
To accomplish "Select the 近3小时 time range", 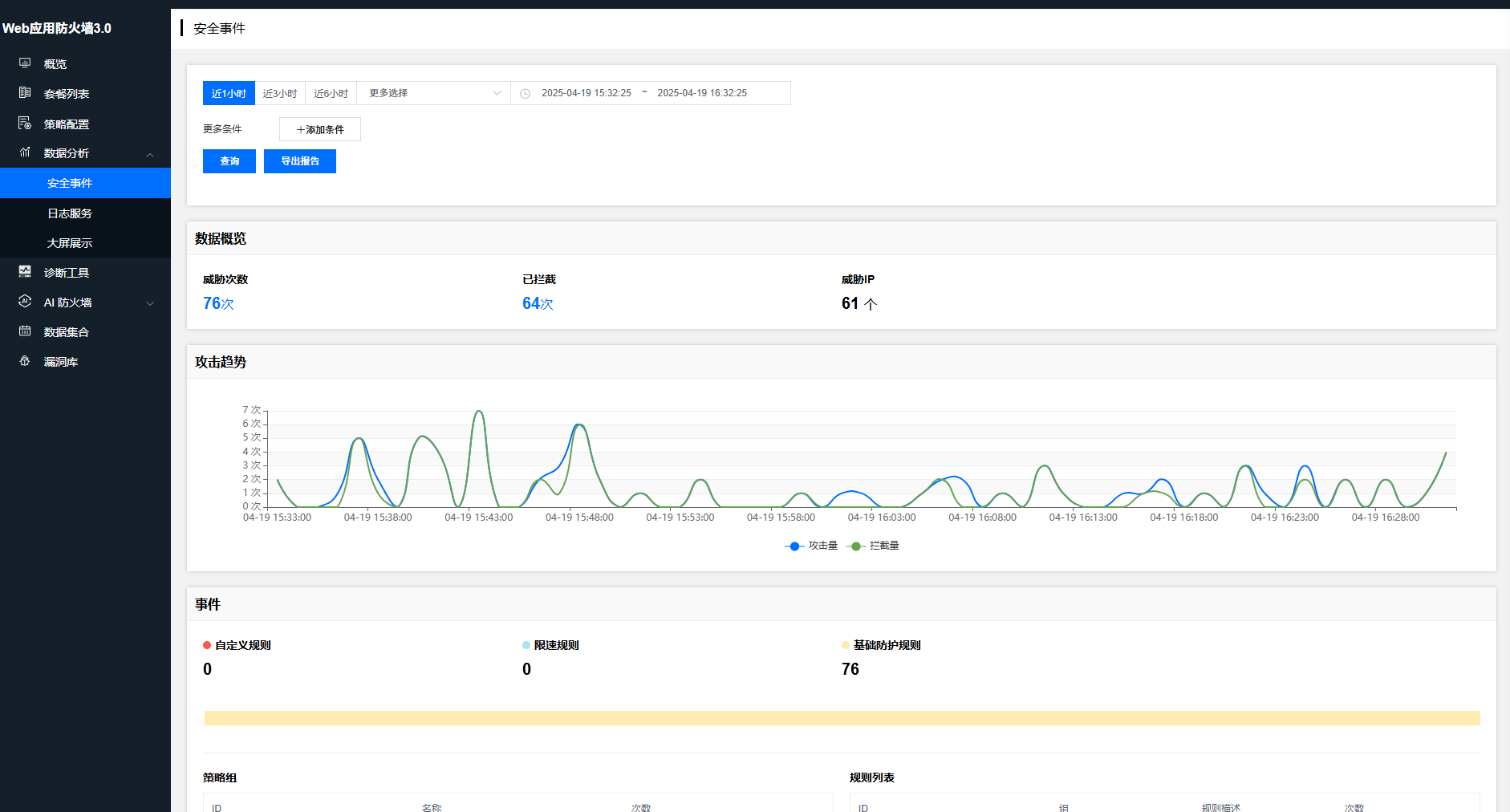I will [280, 93].
